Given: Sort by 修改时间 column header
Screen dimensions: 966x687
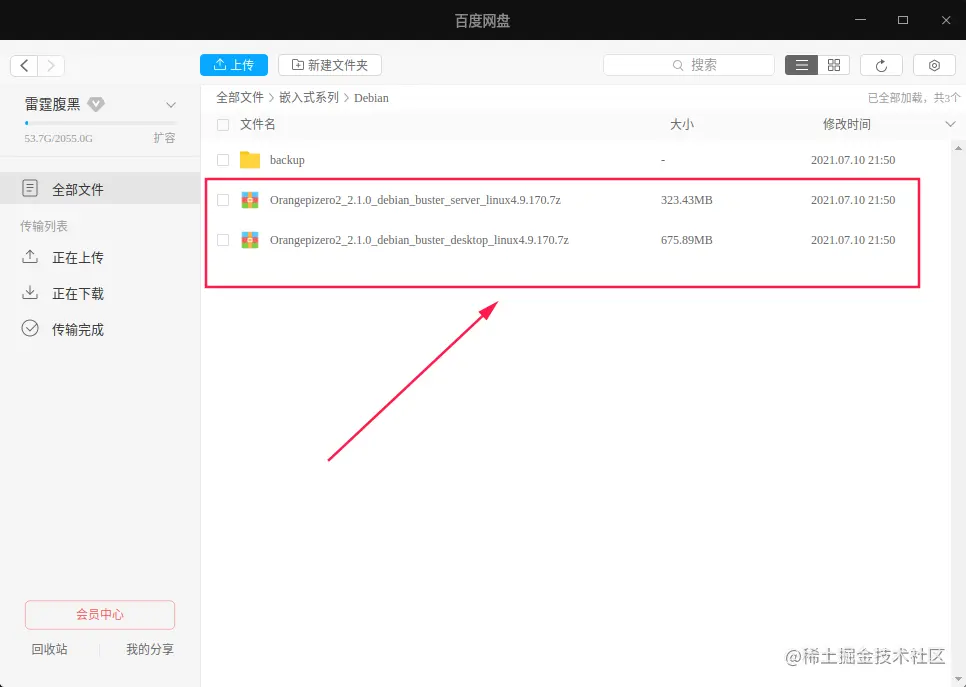Looking at the screenshot, I should [x=846, y=124].
